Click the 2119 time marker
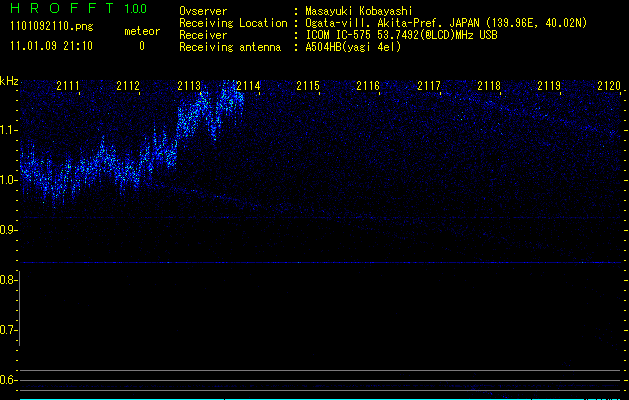The width and height of the screenshot is (629, 400). (x=549, y=86)
